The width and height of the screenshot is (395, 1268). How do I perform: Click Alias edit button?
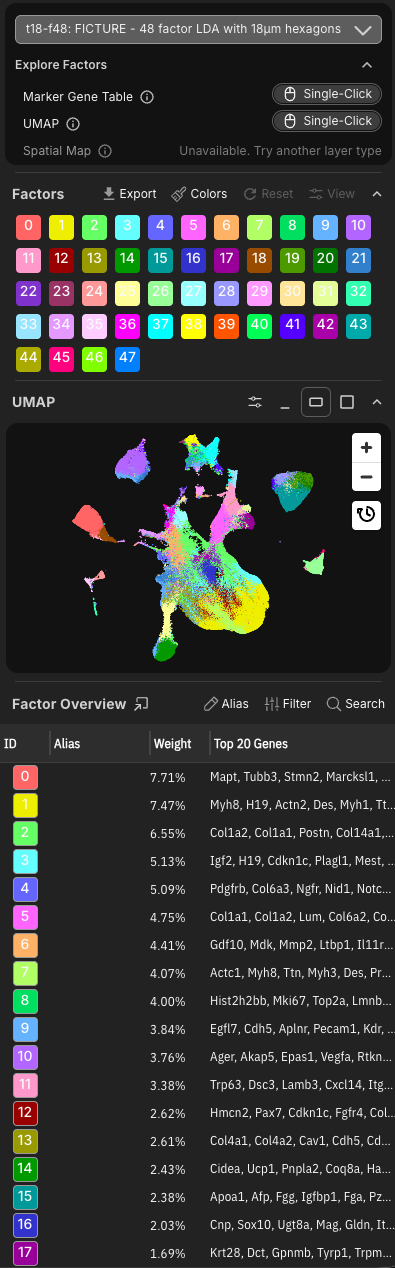point(226,704)
